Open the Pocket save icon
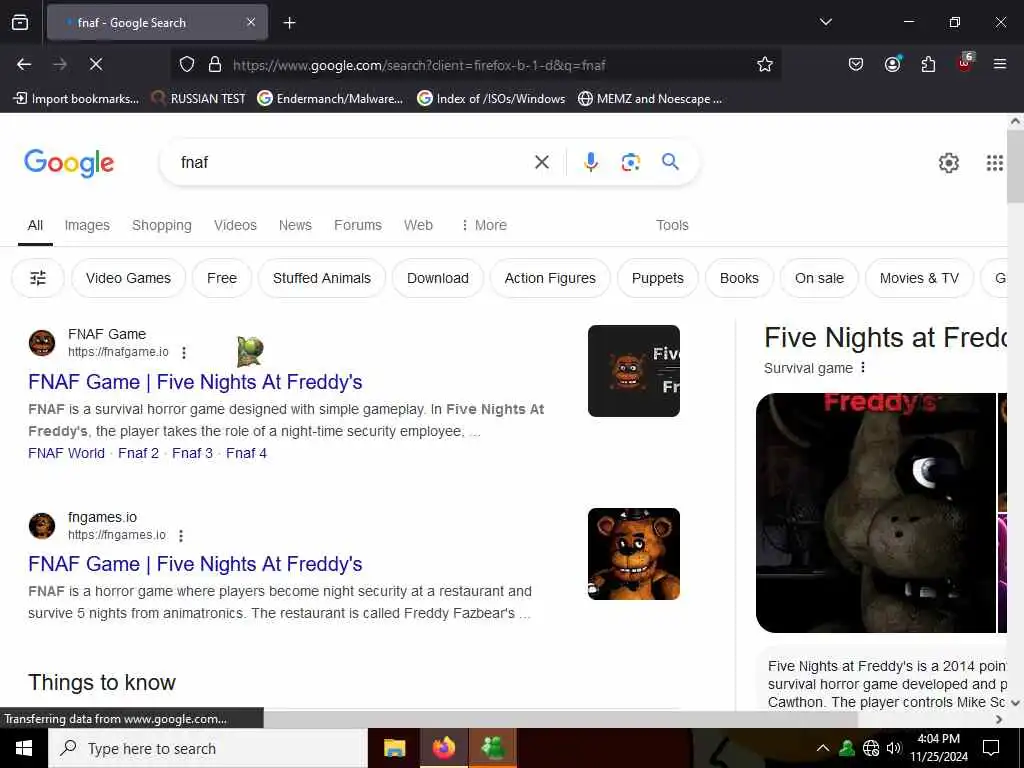This screenshot has height=768, width=1024. click(x=856, y=64)
